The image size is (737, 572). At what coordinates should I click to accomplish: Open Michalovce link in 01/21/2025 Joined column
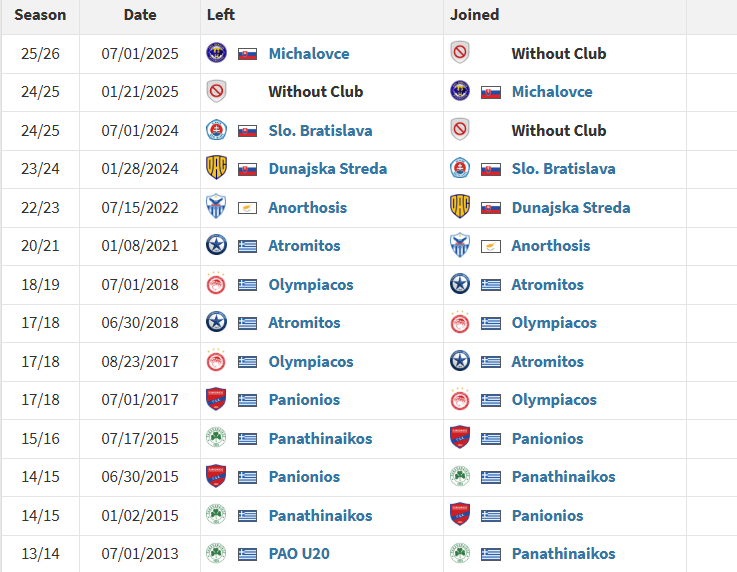tap(552, 92)
